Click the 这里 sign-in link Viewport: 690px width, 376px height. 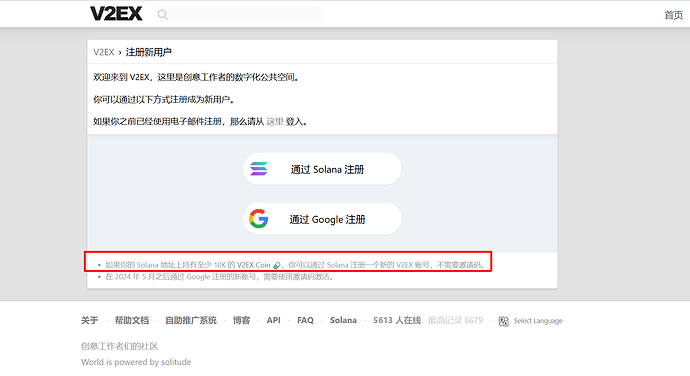pyautogui.click(x=275, y=122)
